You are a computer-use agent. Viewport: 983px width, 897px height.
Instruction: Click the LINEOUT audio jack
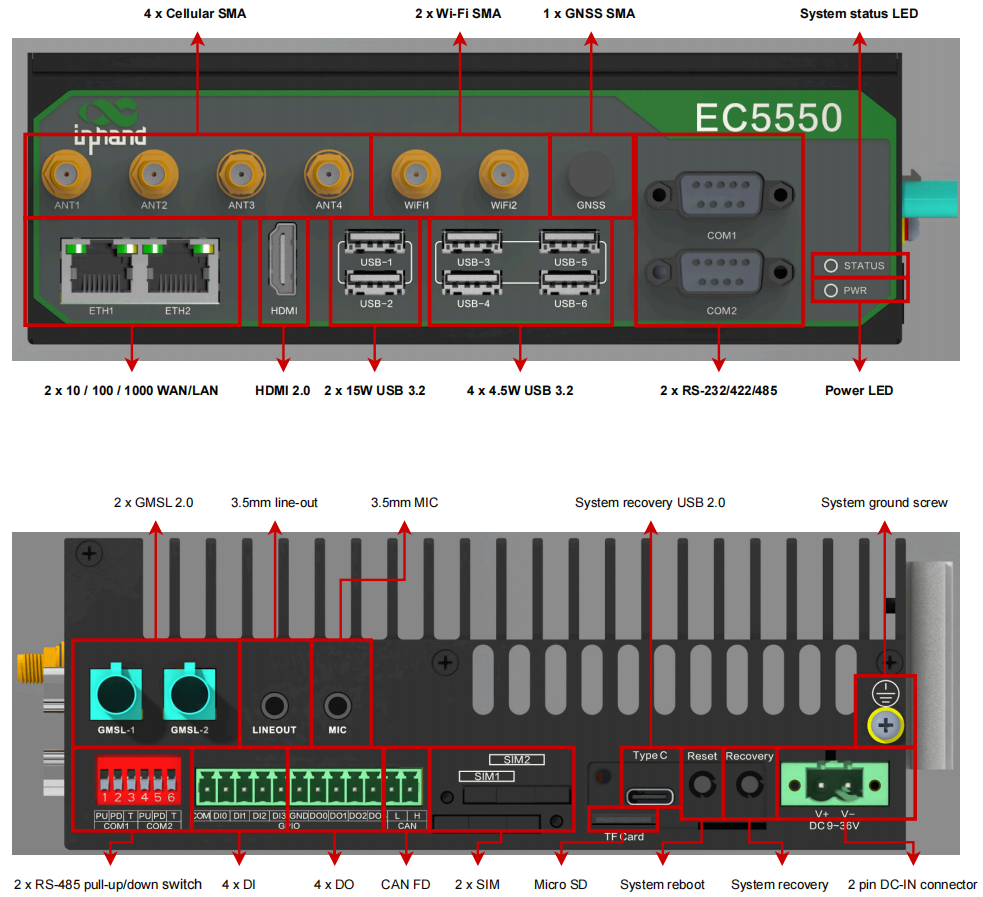click(x=274, y=706)
